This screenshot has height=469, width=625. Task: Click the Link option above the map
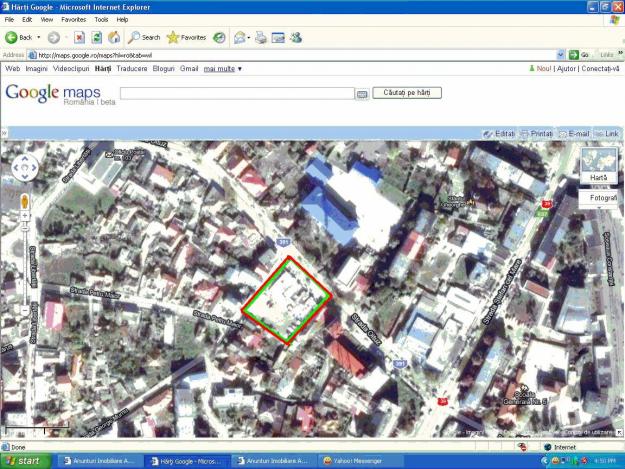607,134
